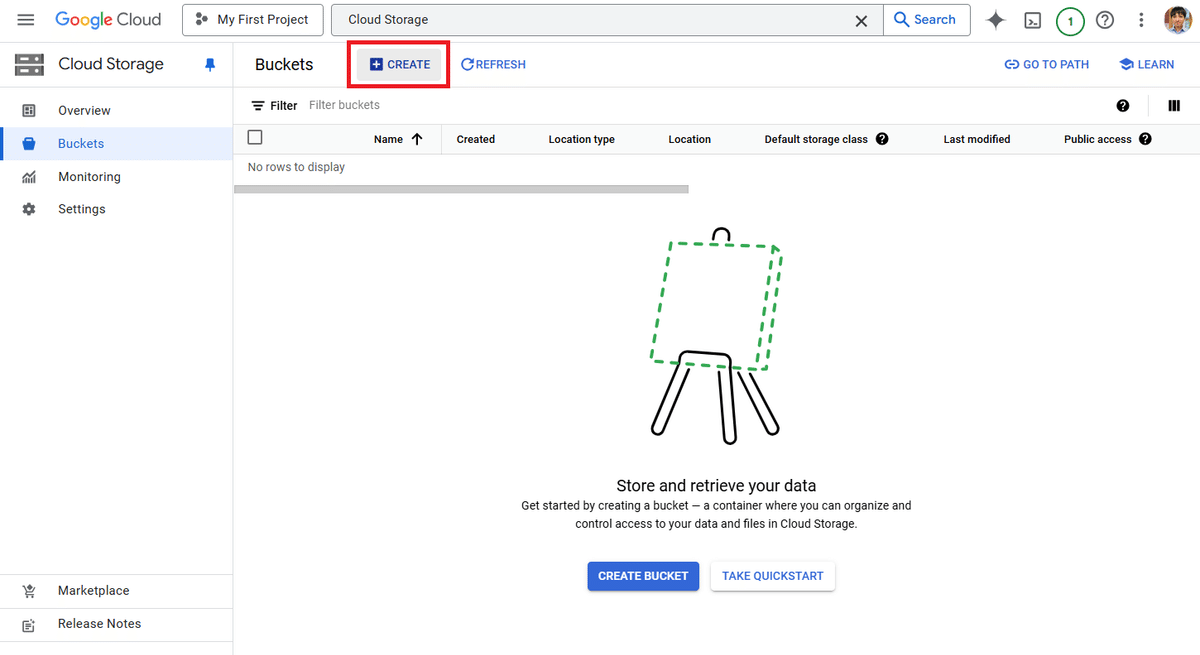Click the Cloud Storage product icon

tap(29, 64)
